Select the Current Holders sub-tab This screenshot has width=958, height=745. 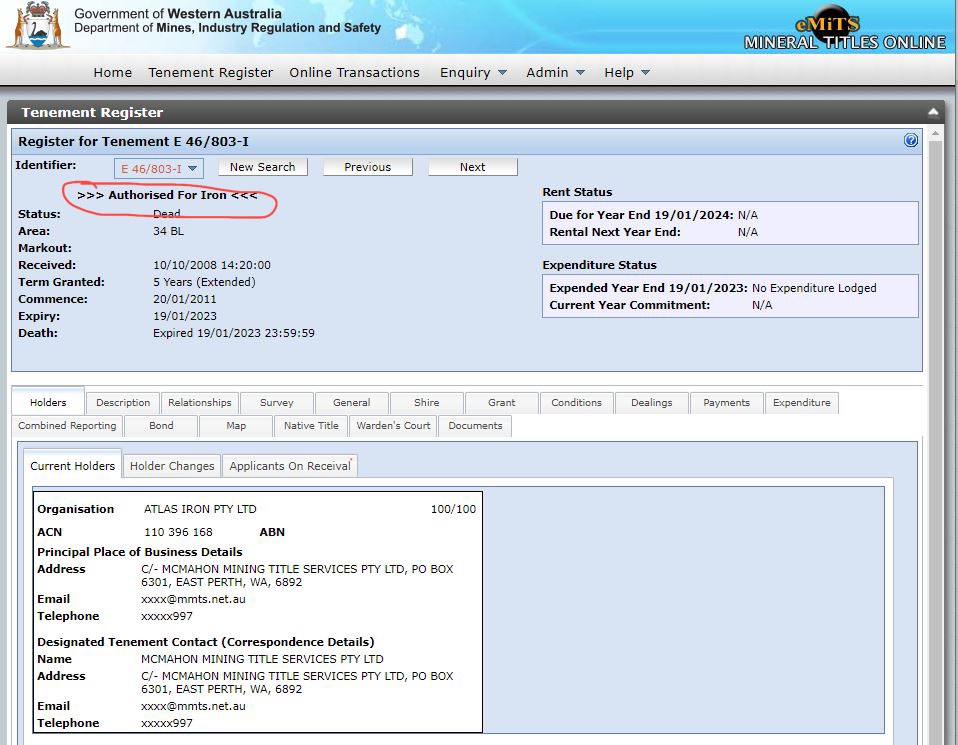[73, 466]
